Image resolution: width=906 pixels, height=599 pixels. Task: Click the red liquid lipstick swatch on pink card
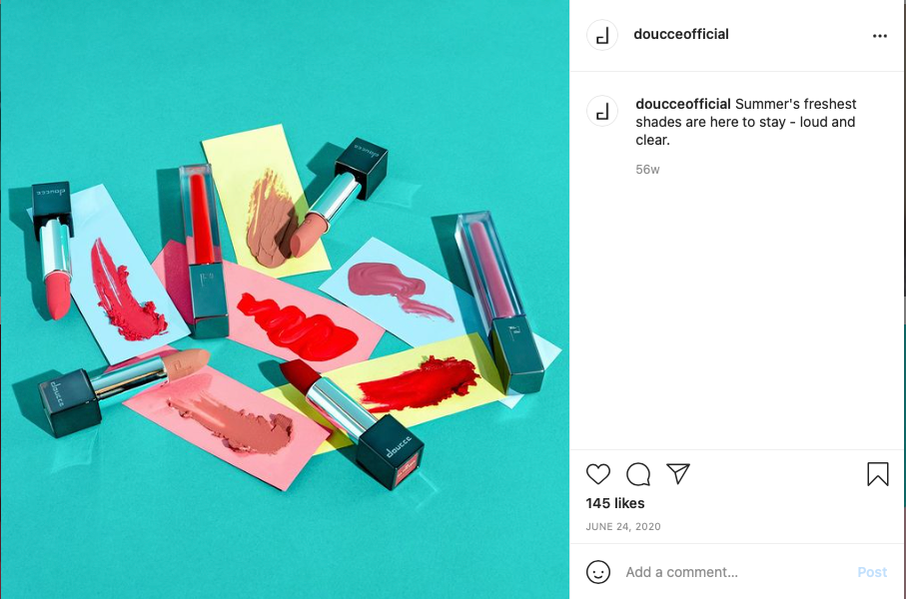pos(297,326)
